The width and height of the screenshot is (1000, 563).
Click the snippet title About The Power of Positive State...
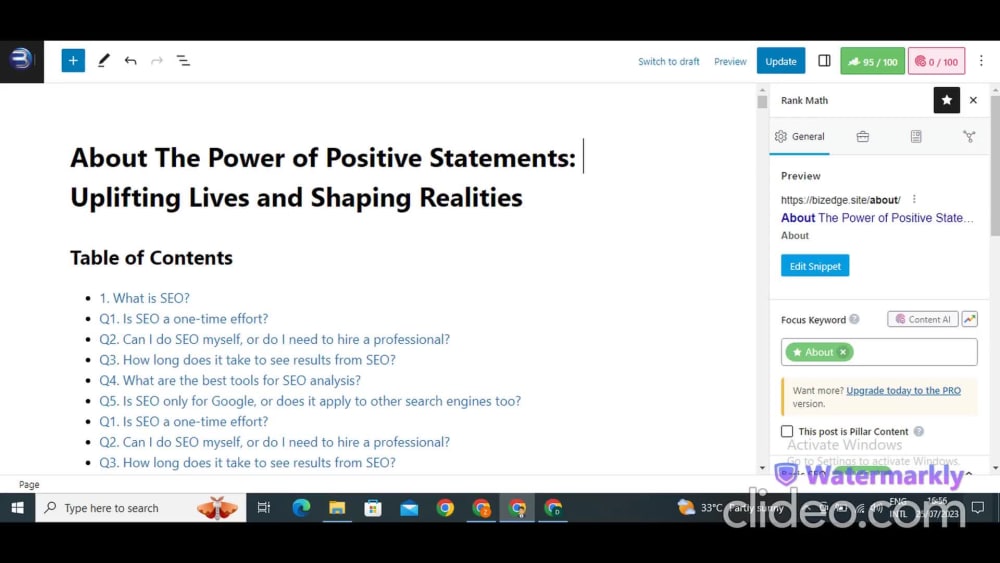coord(877,218)
